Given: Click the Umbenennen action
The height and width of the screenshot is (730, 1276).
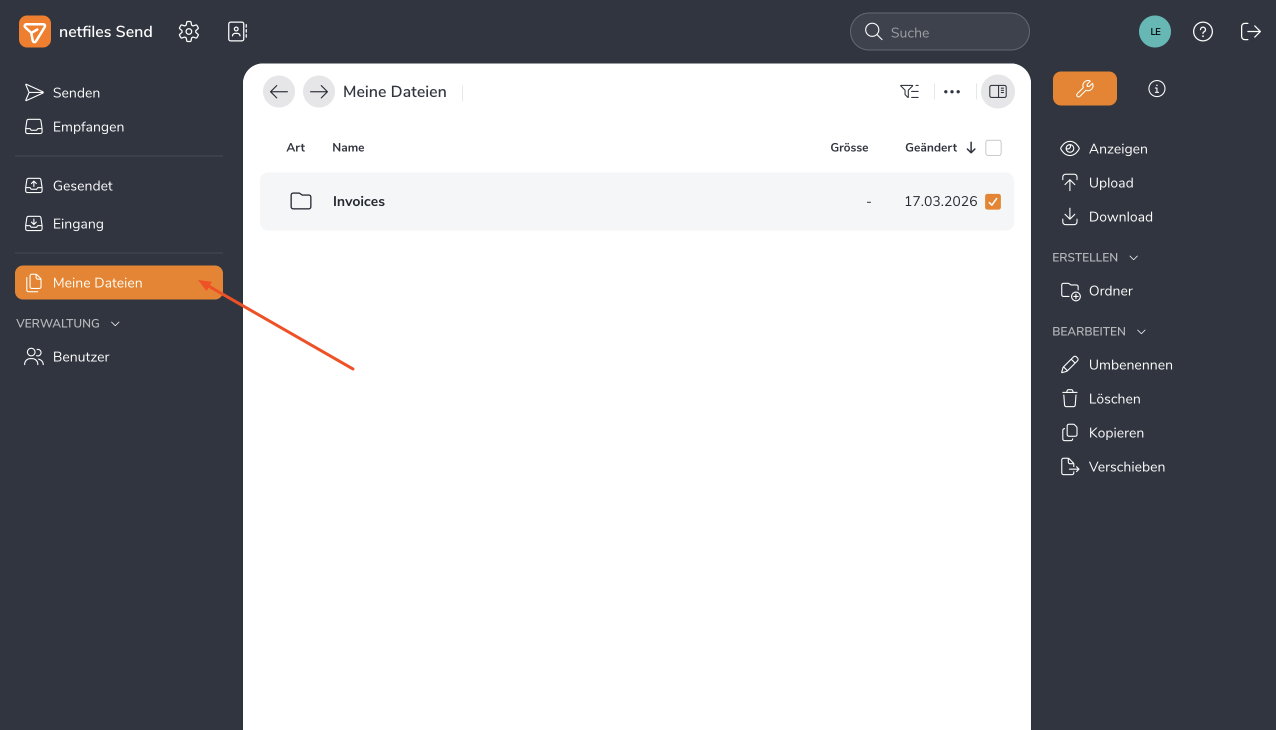Looking at the screenshot, I should pos(1130,365).
